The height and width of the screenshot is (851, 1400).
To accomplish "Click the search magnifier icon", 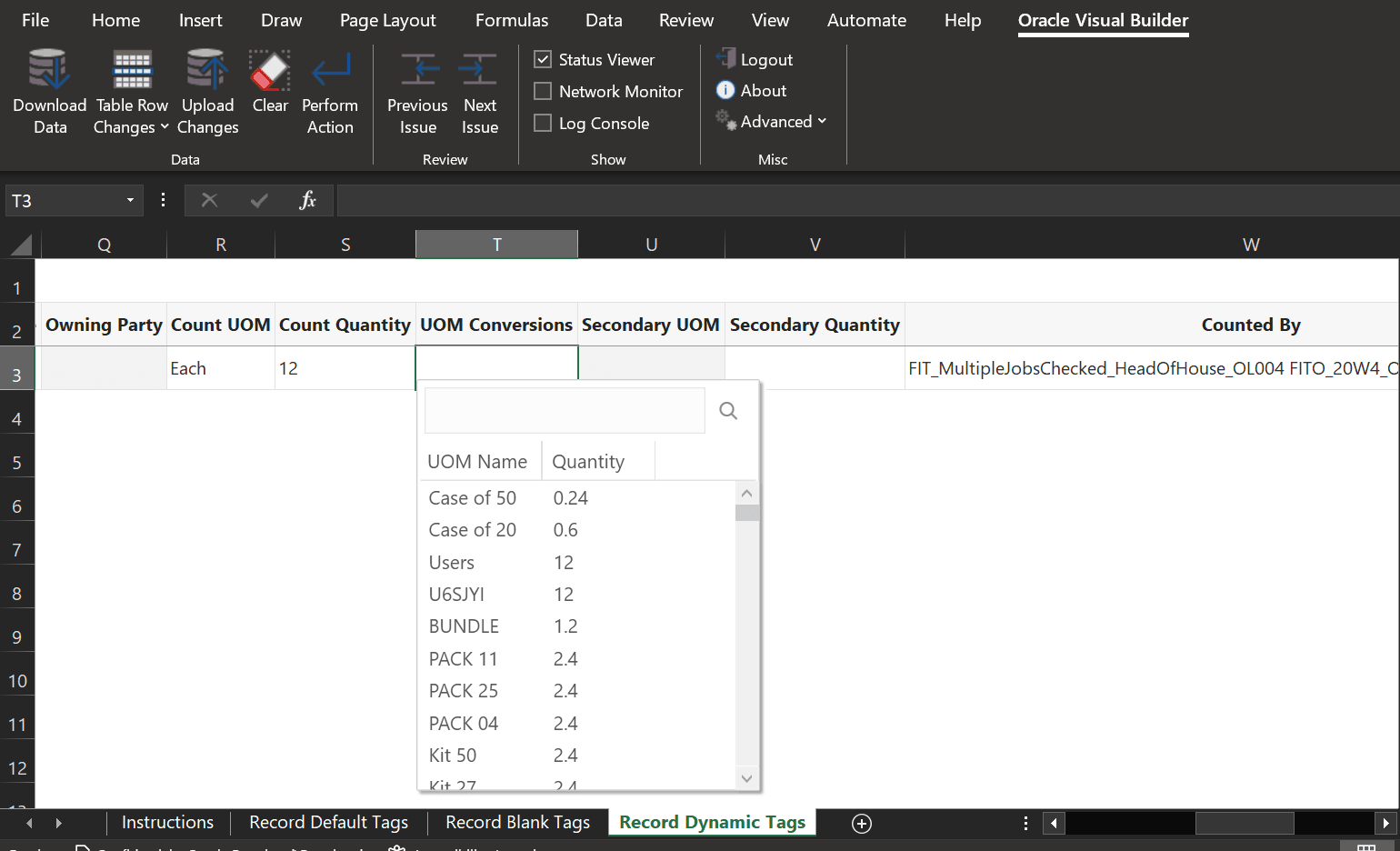I will [x=728, y=410].
